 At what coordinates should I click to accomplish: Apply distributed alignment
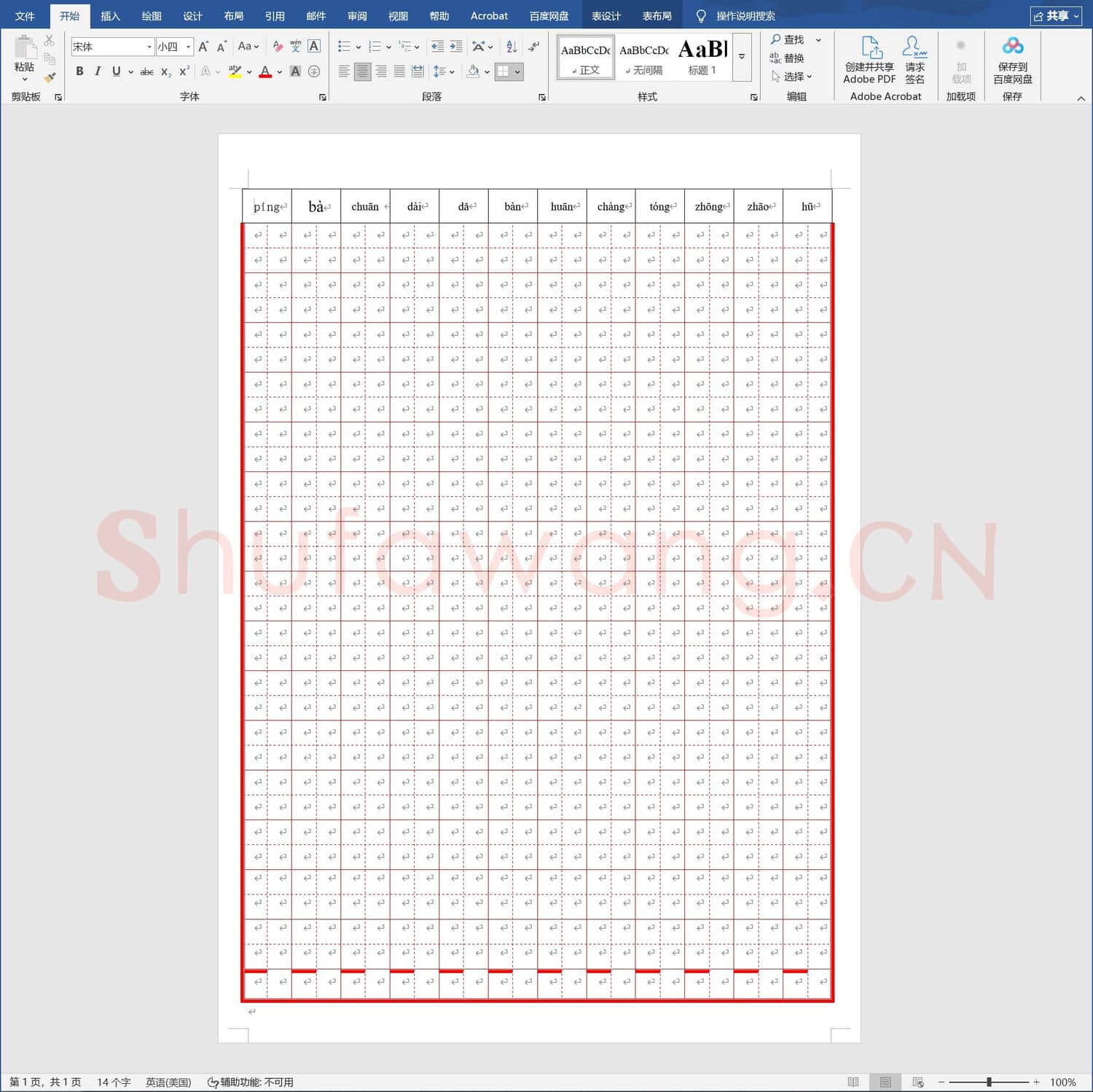pos(418,71)
